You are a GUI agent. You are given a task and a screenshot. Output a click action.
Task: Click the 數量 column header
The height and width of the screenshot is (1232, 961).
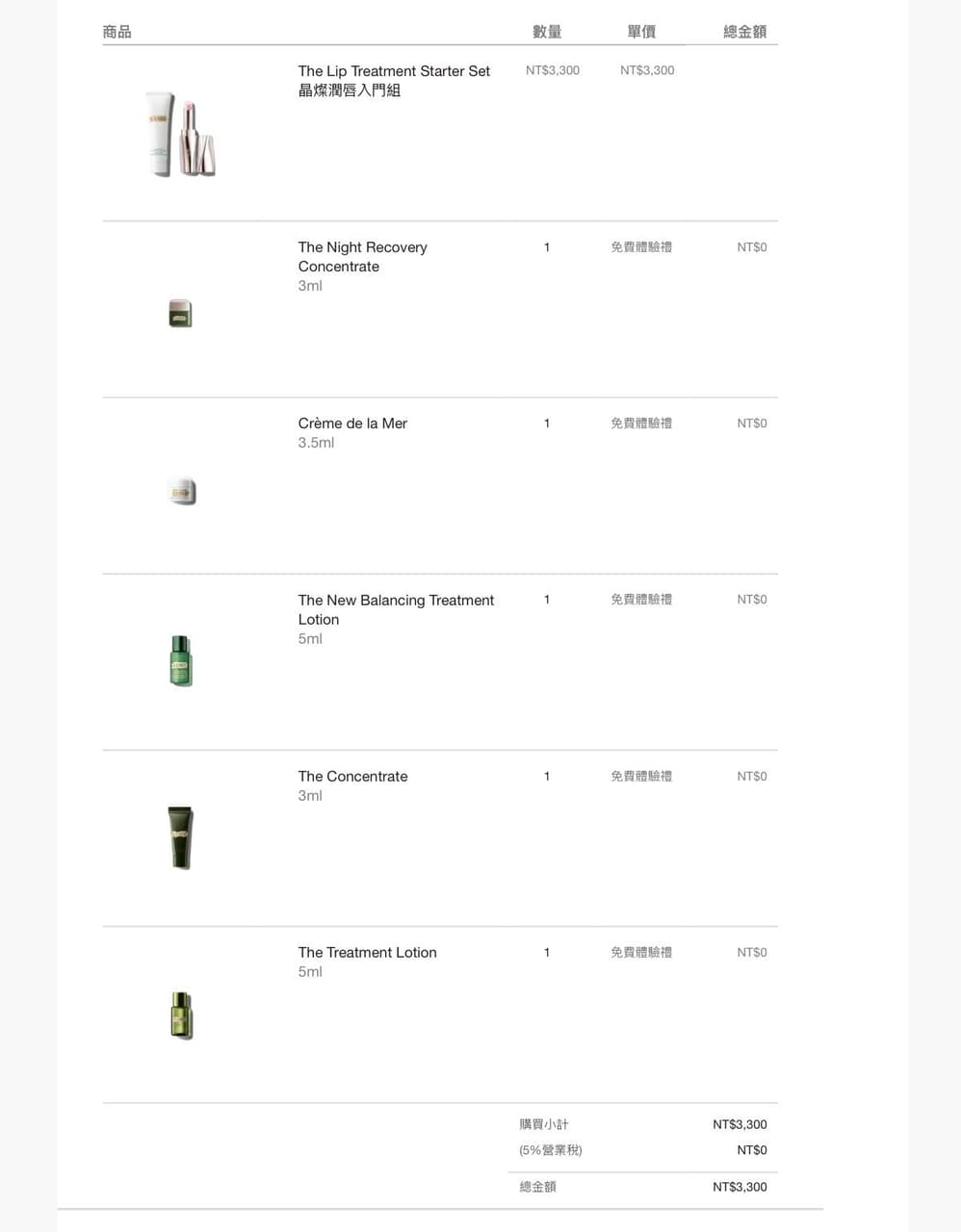(x=547, y=32)
